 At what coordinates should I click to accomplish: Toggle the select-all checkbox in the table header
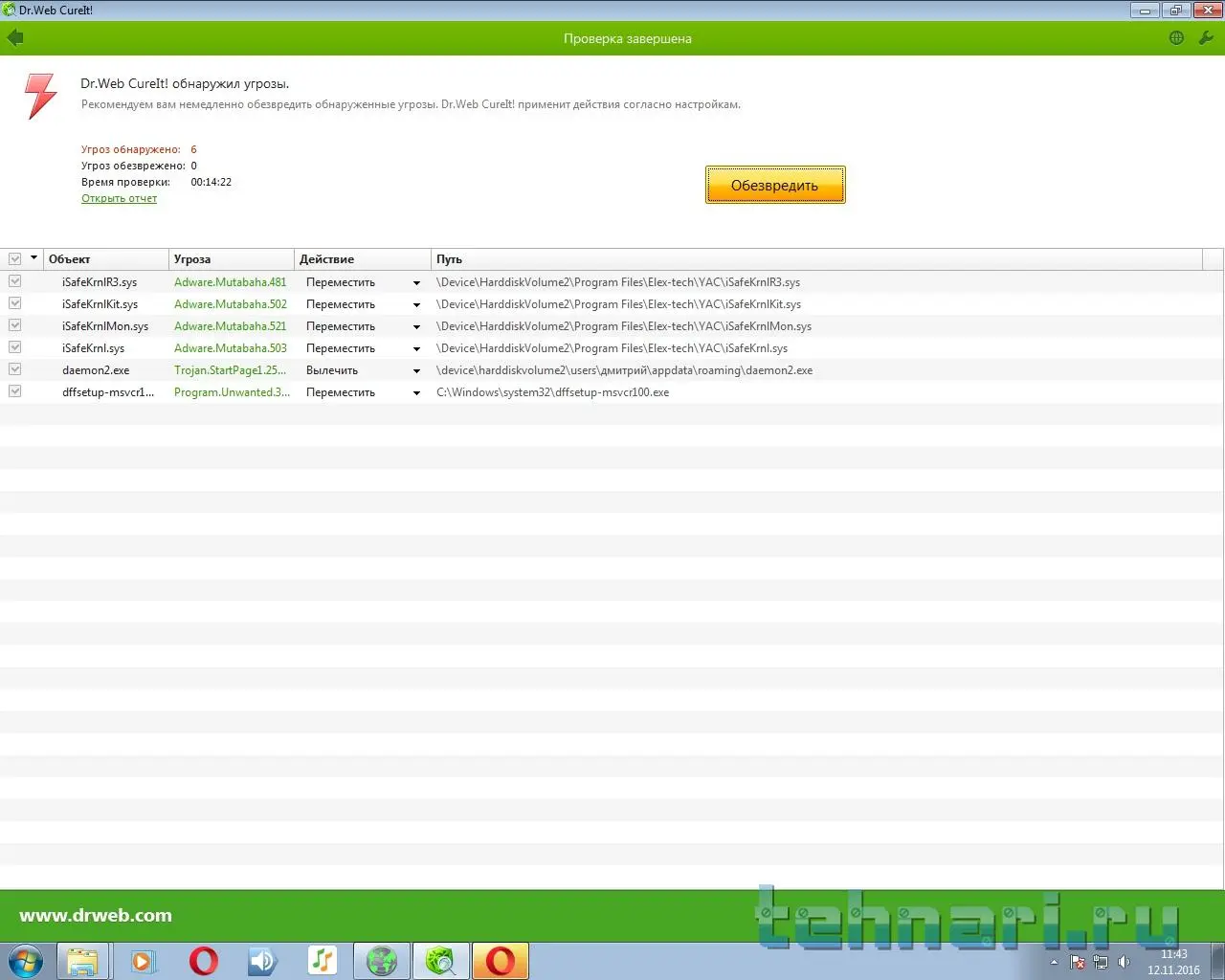[x=15, y=259]
